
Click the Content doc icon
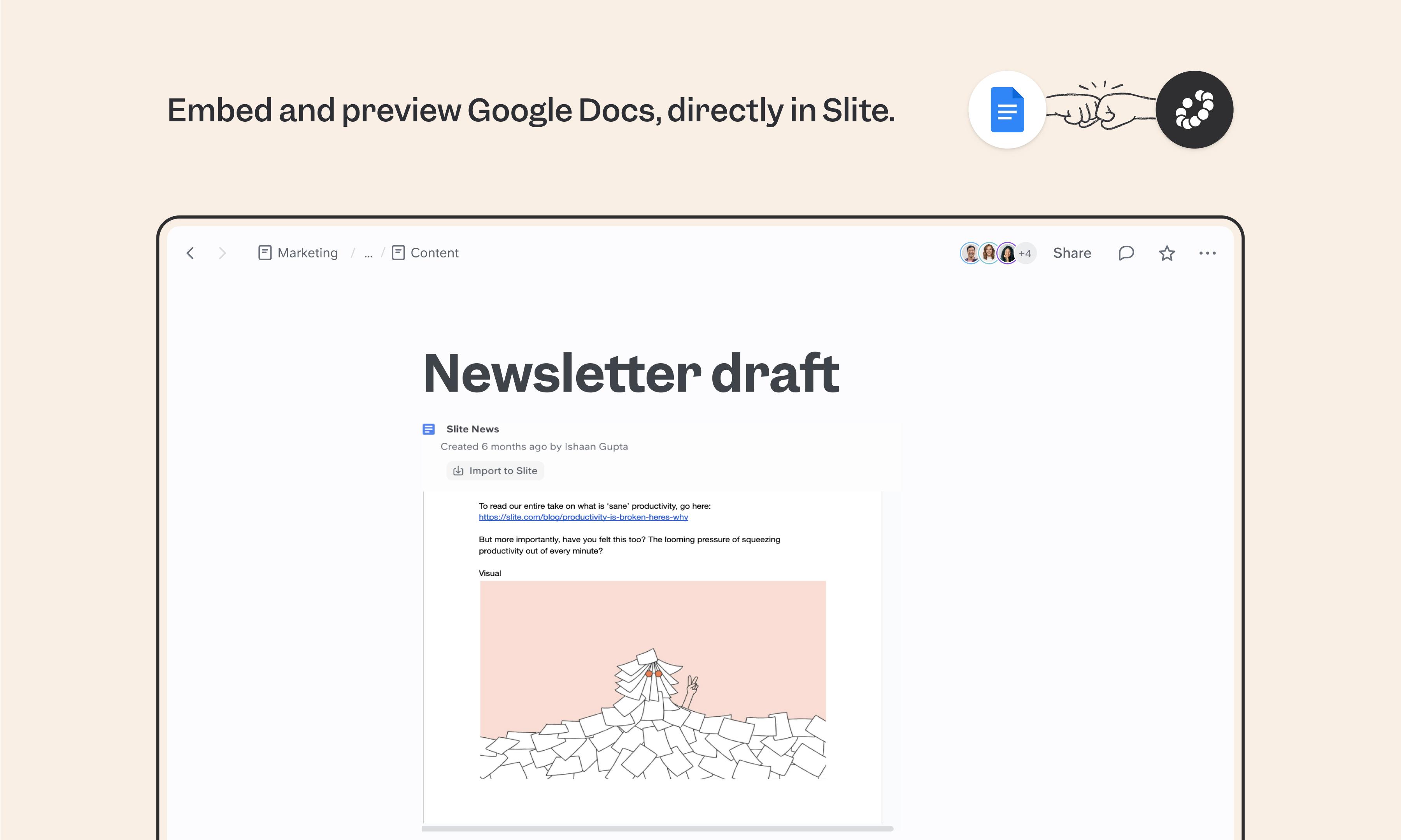click(398, 252)
